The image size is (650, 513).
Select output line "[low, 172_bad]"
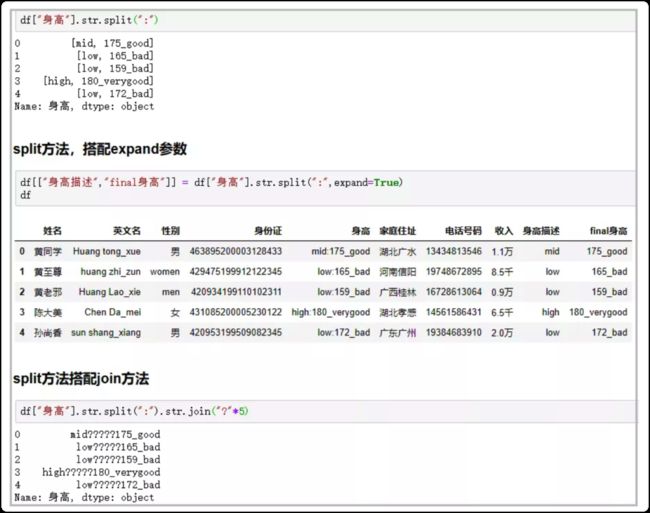(115, 94)
